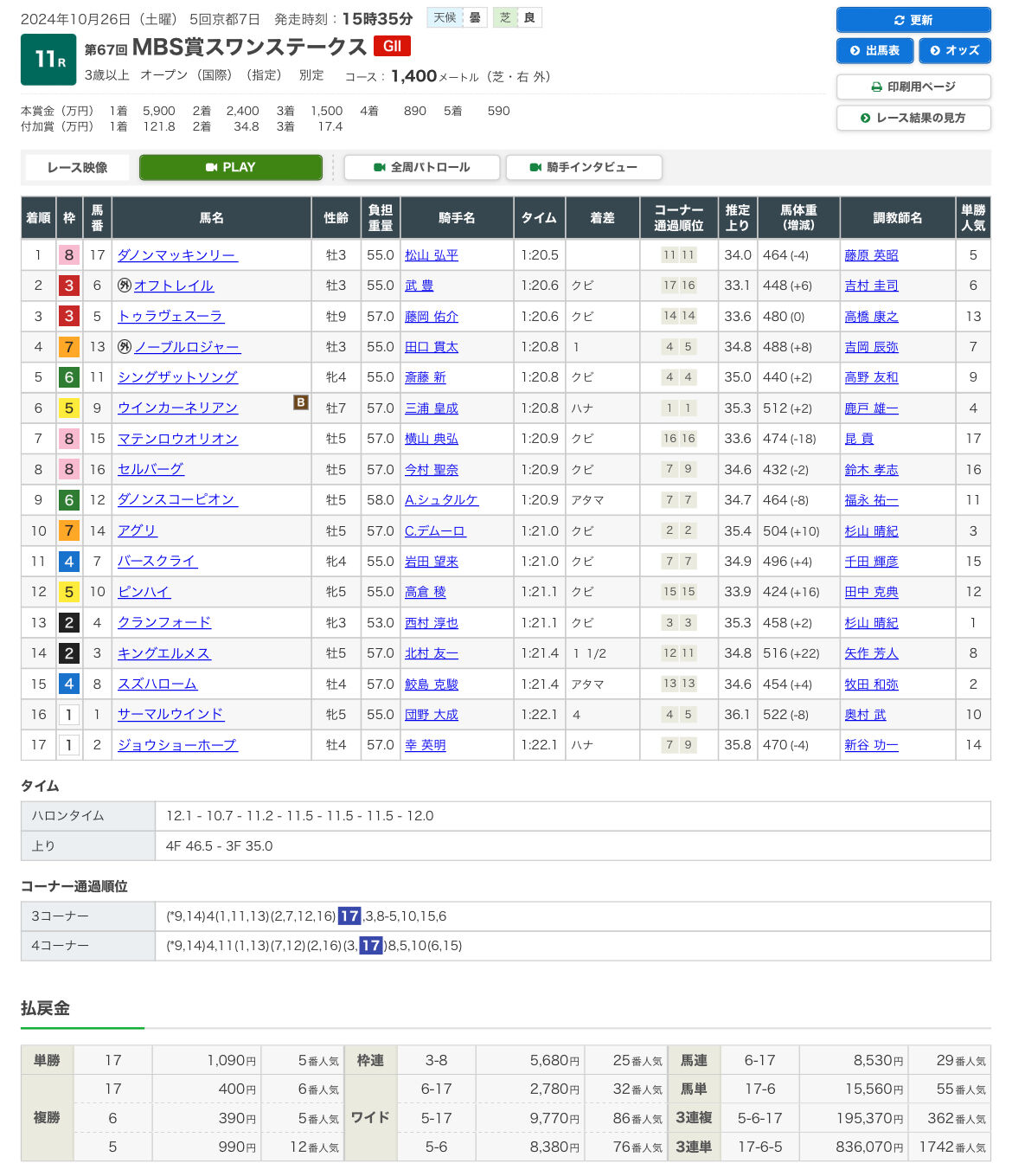Viewport: 1012px width, 1176px height.
Task: Click yellow frame 5 badge for horse 10
Action: (69, 592)
